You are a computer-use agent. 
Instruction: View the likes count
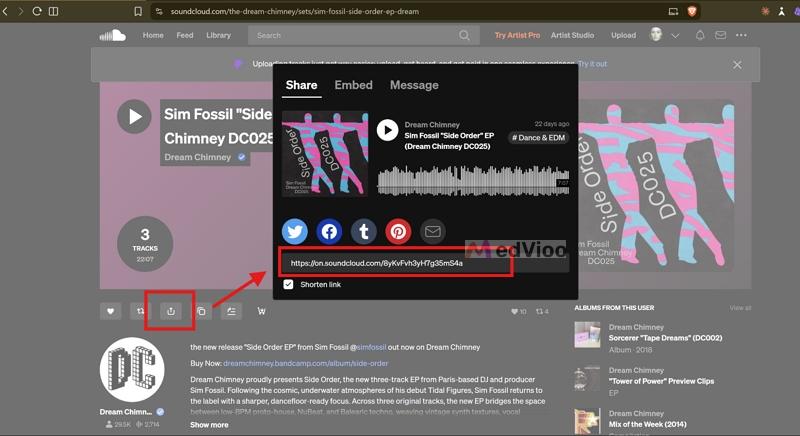click(x=519, y=312)
